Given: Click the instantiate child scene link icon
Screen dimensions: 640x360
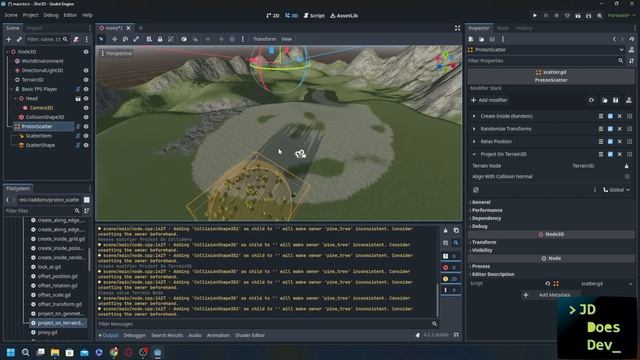Looking at the screenshot, I should 19,39.
